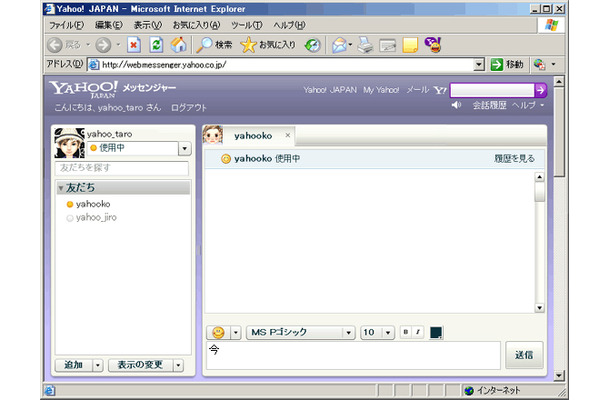Click the address bar URL field

click(x=281, y=65)
